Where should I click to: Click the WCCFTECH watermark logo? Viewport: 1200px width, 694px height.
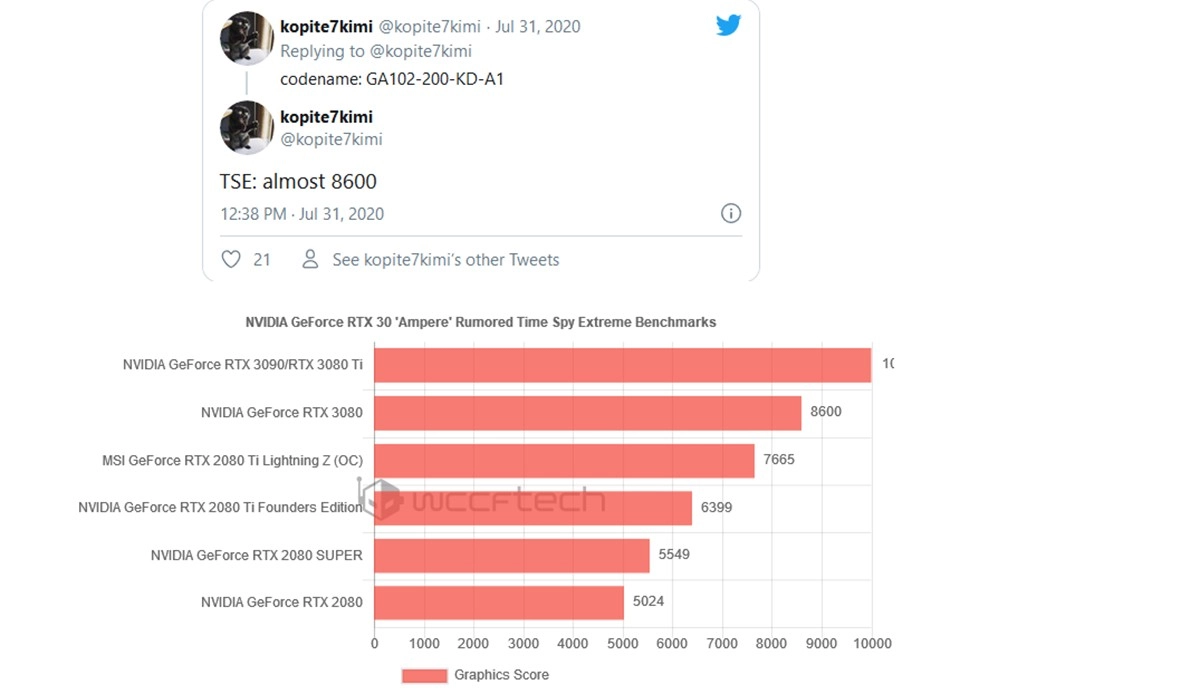483,499
